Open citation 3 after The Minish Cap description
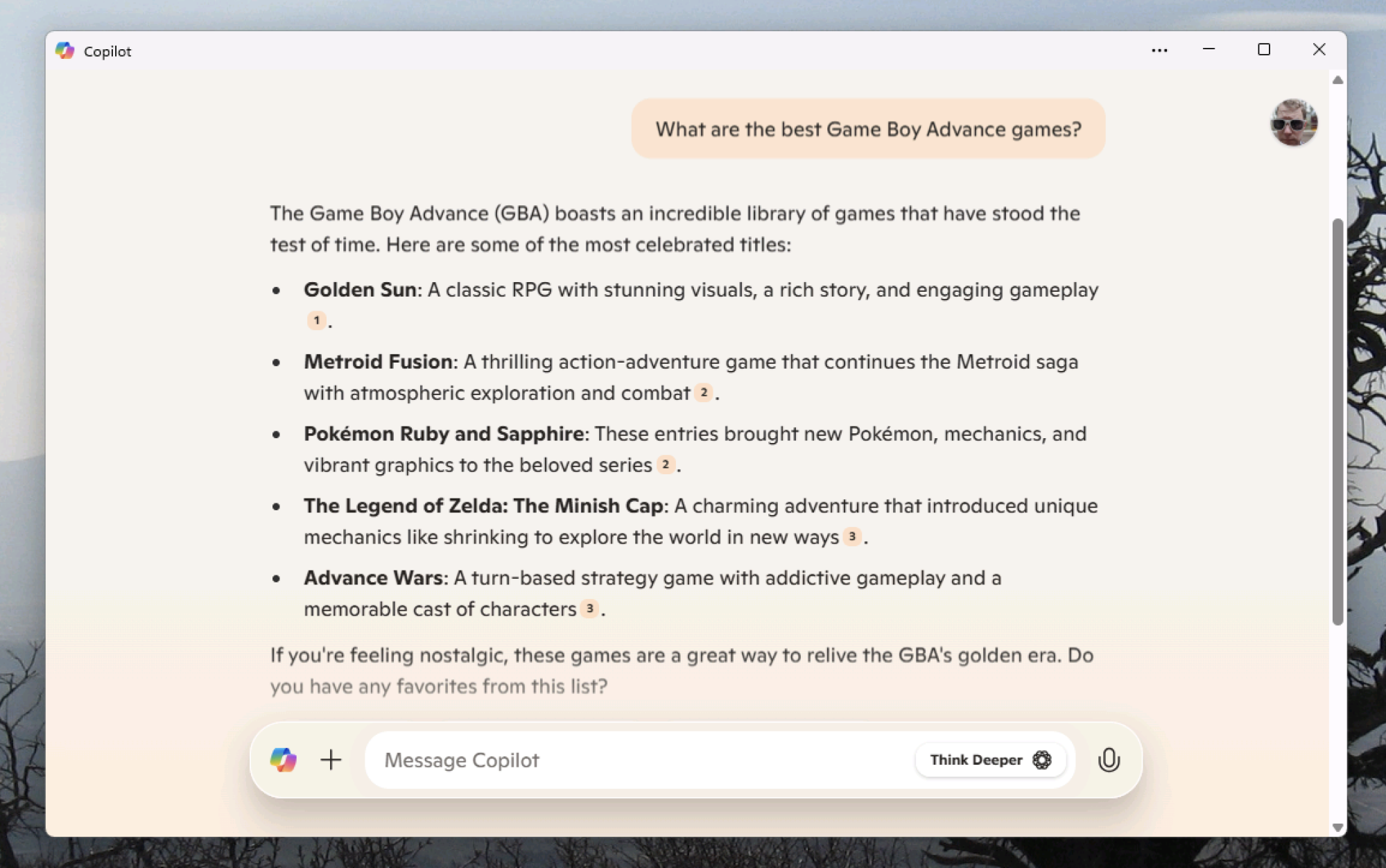Image resolution: width=1386 pixels, height=868 pixels. point(852,537)
